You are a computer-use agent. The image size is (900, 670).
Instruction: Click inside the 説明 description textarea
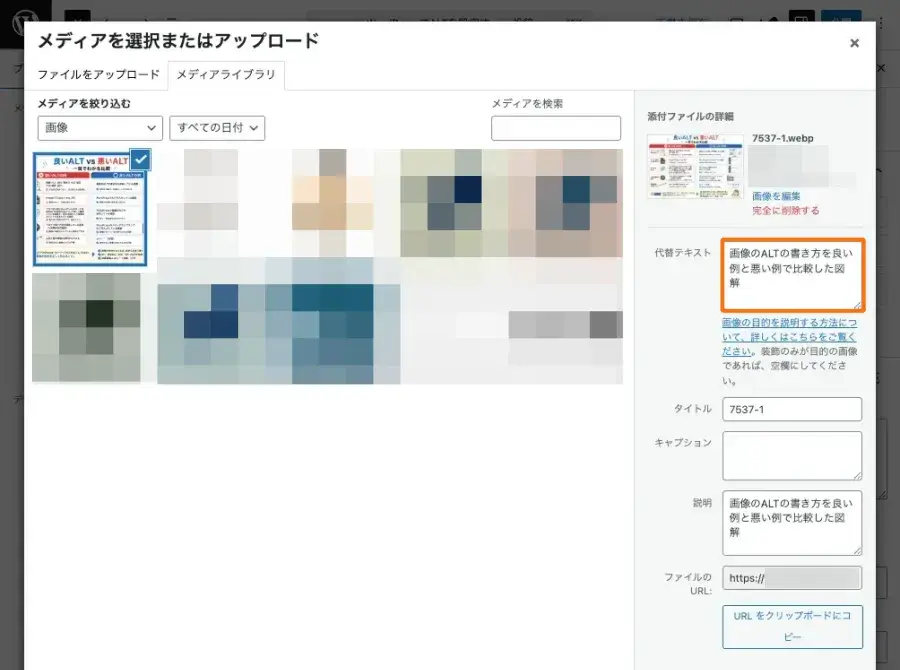pyautogui.click(x=791, y=521)
